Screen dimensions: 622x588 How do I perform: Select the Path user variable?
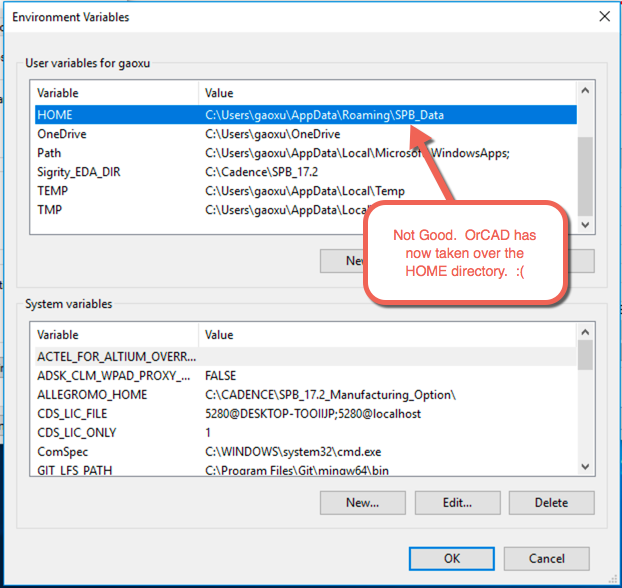pos(49,153)
